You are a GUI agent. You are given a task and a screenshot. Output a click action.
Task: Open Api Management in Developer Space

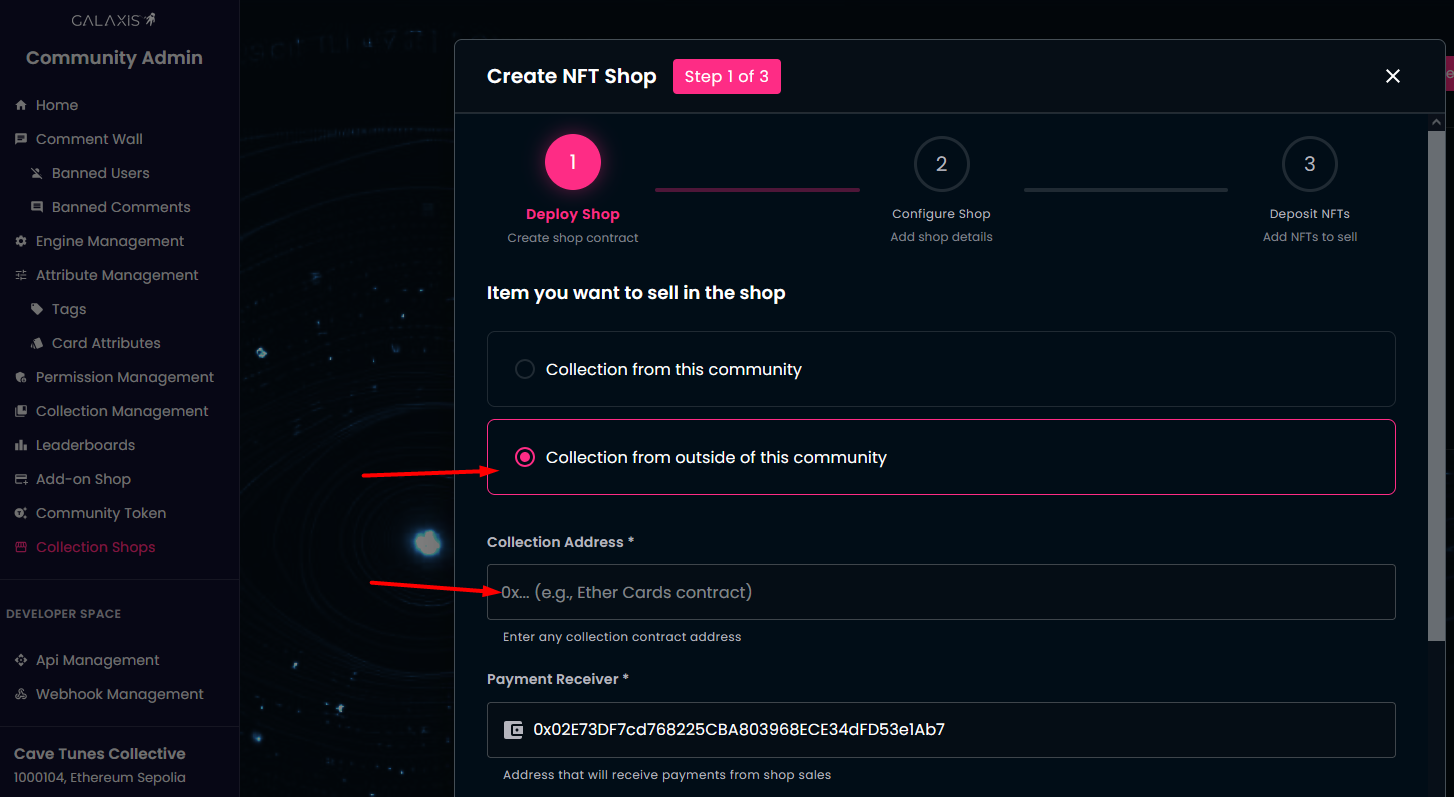(97, 660)
